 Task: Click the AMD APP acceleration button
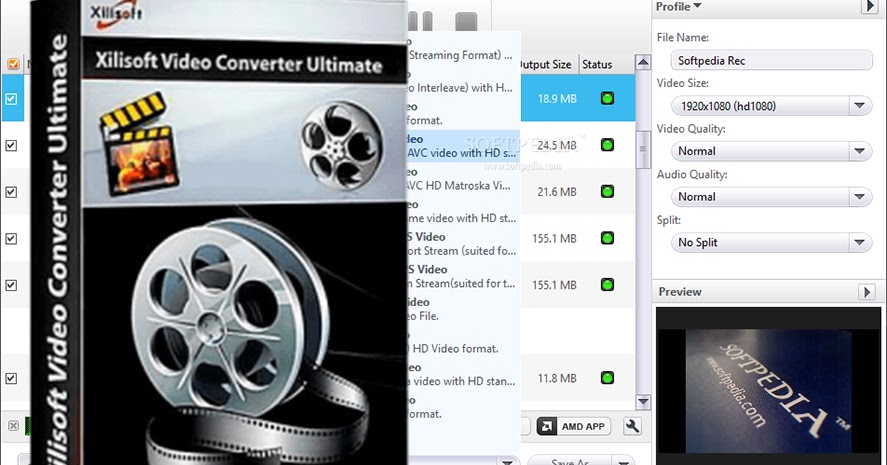tap(573, 426)
